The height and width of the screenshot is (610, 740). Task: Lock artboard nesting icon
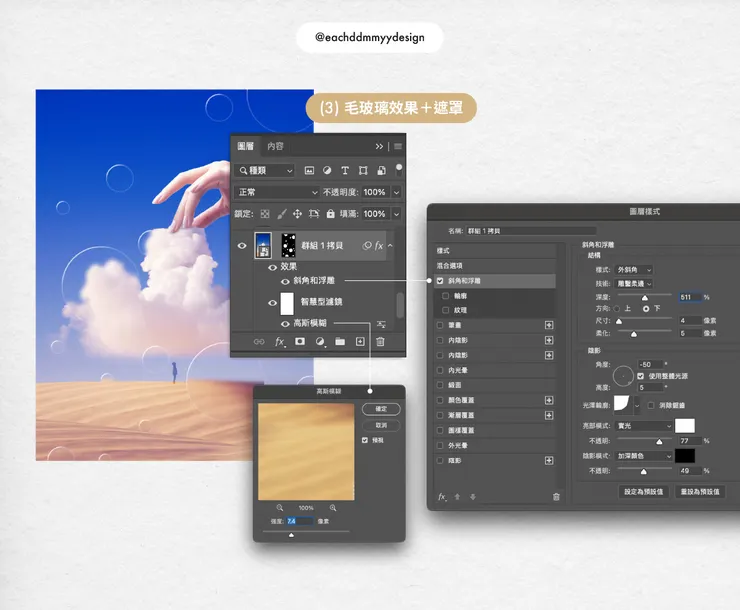314,214
